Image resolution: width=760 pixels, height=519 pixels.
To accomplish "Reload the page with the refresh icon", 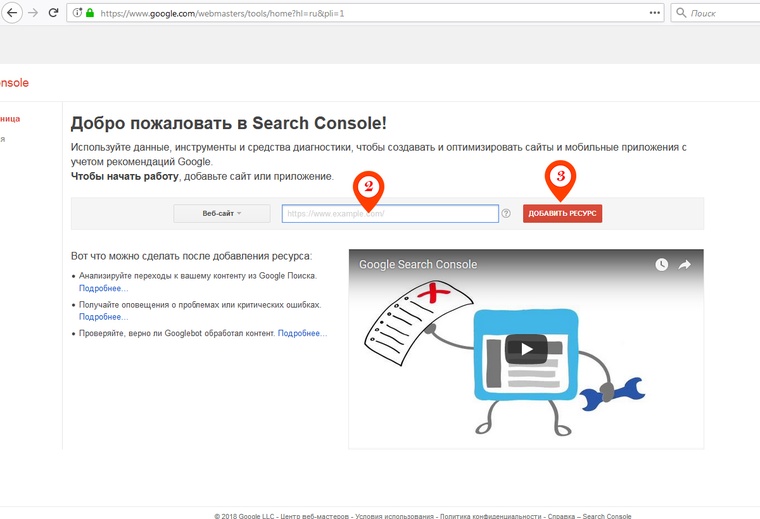I will click(53, 13).
